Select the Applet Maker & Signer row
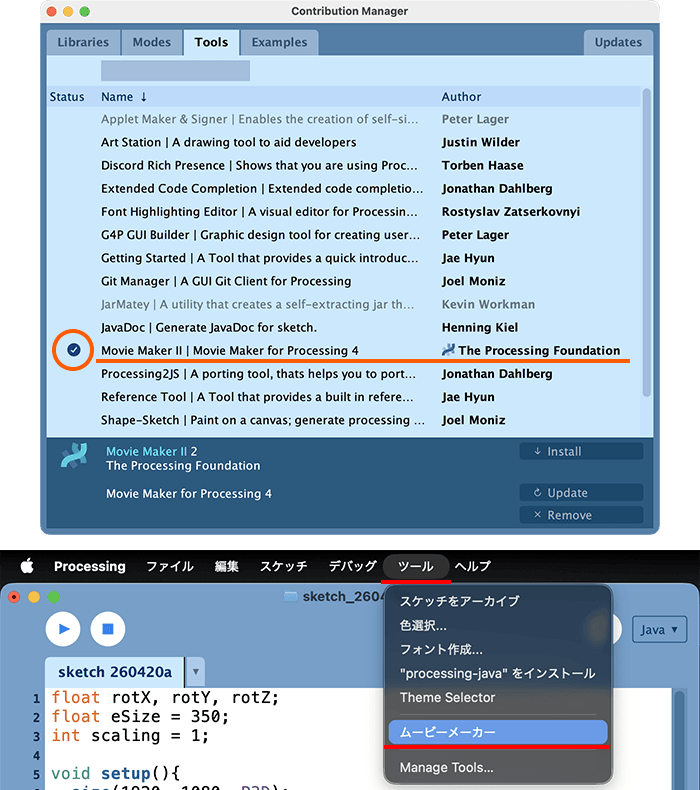This screenshot has width=700, height=790. 343,119
